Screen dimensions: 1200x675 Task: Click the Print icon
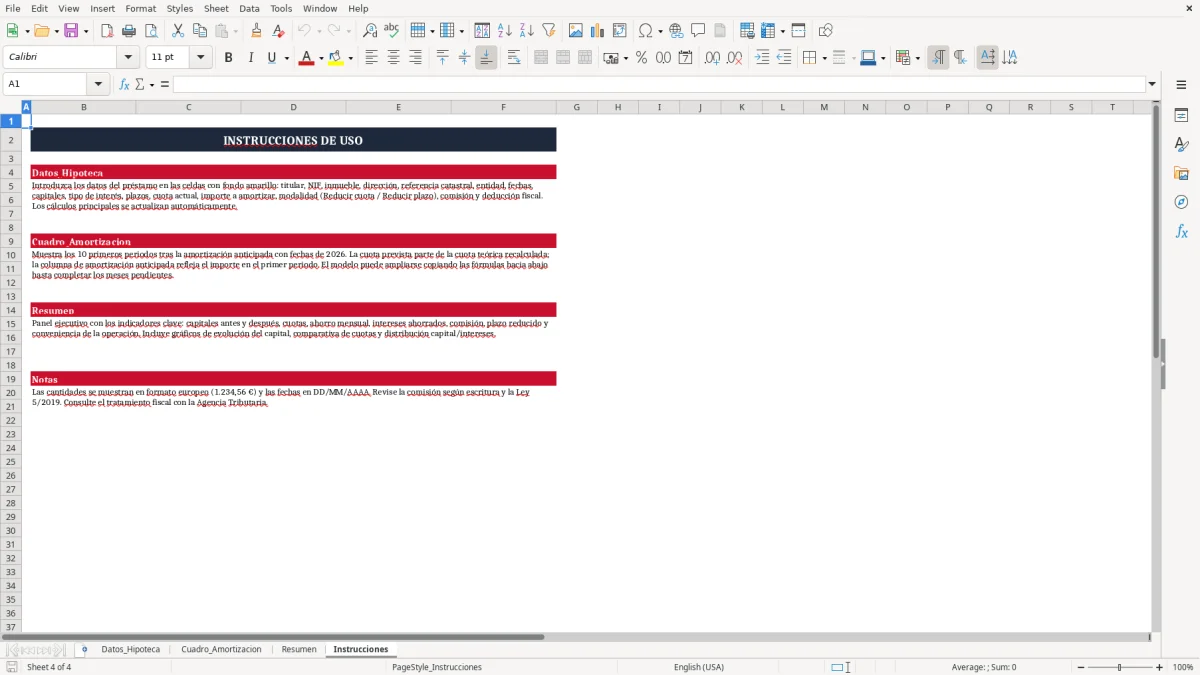(x=129, y=31)
